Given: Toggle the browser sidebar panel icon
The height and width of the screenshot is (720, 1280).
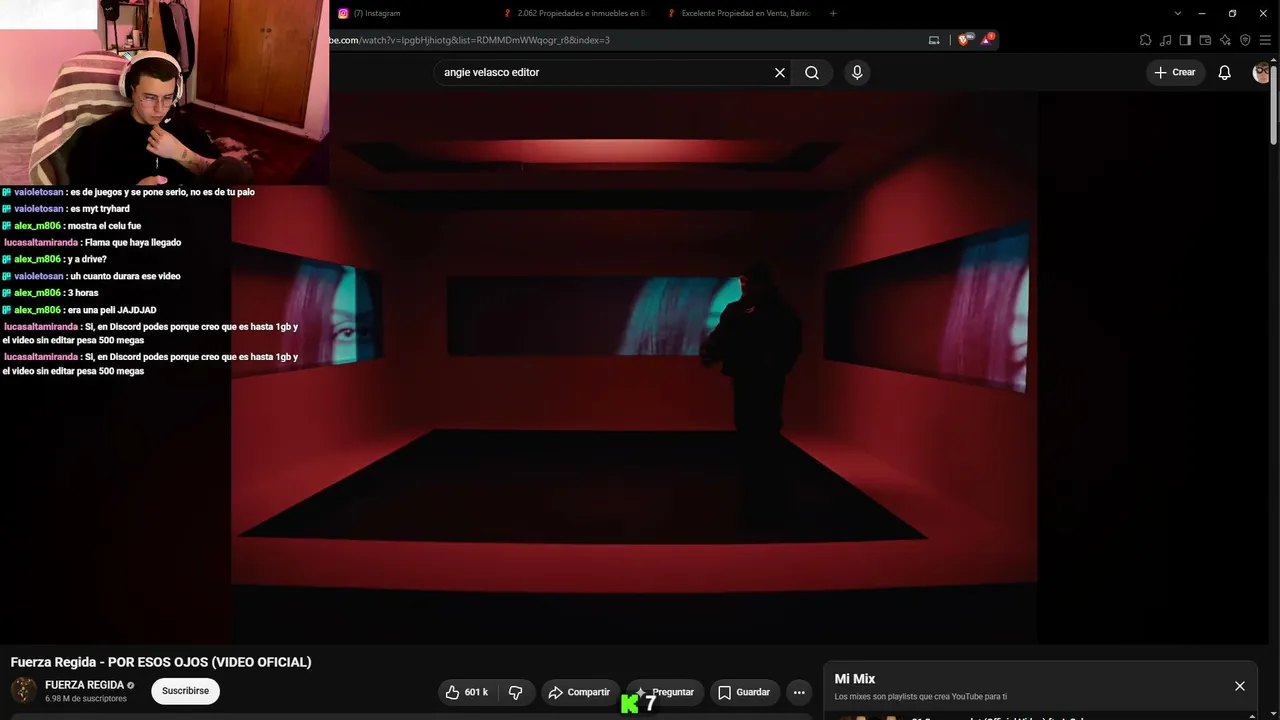Looking at the screenshot, I should point(1185,40).
